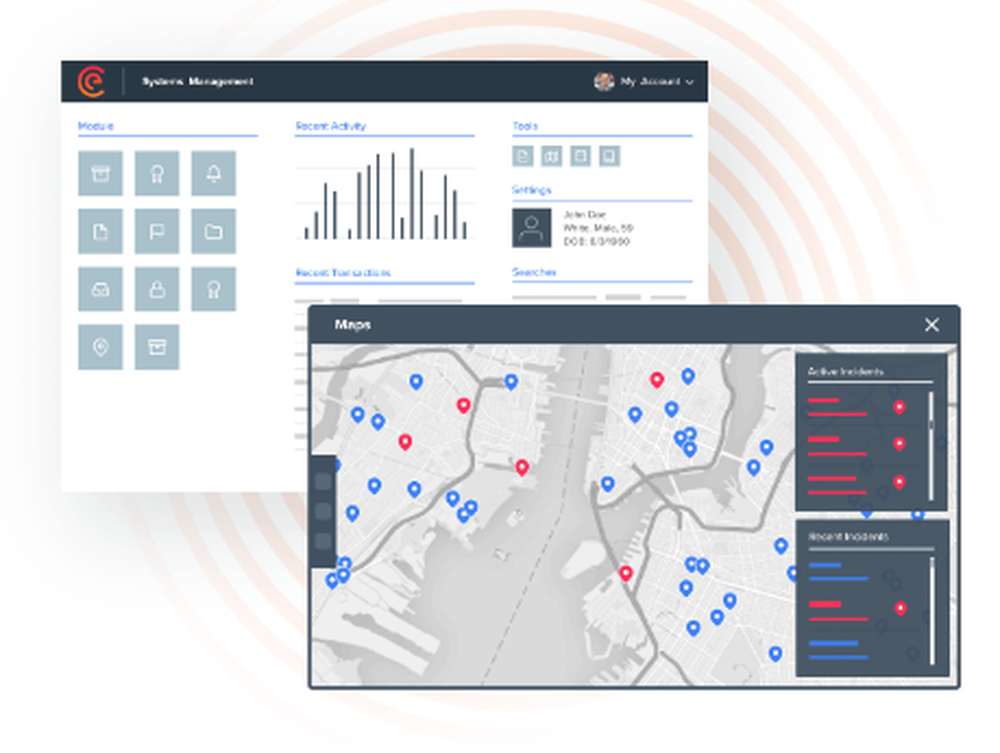This screenshot has height=753, width=1000.
Task: Click the orange company logo in the header
Action: tap(92, 82)
